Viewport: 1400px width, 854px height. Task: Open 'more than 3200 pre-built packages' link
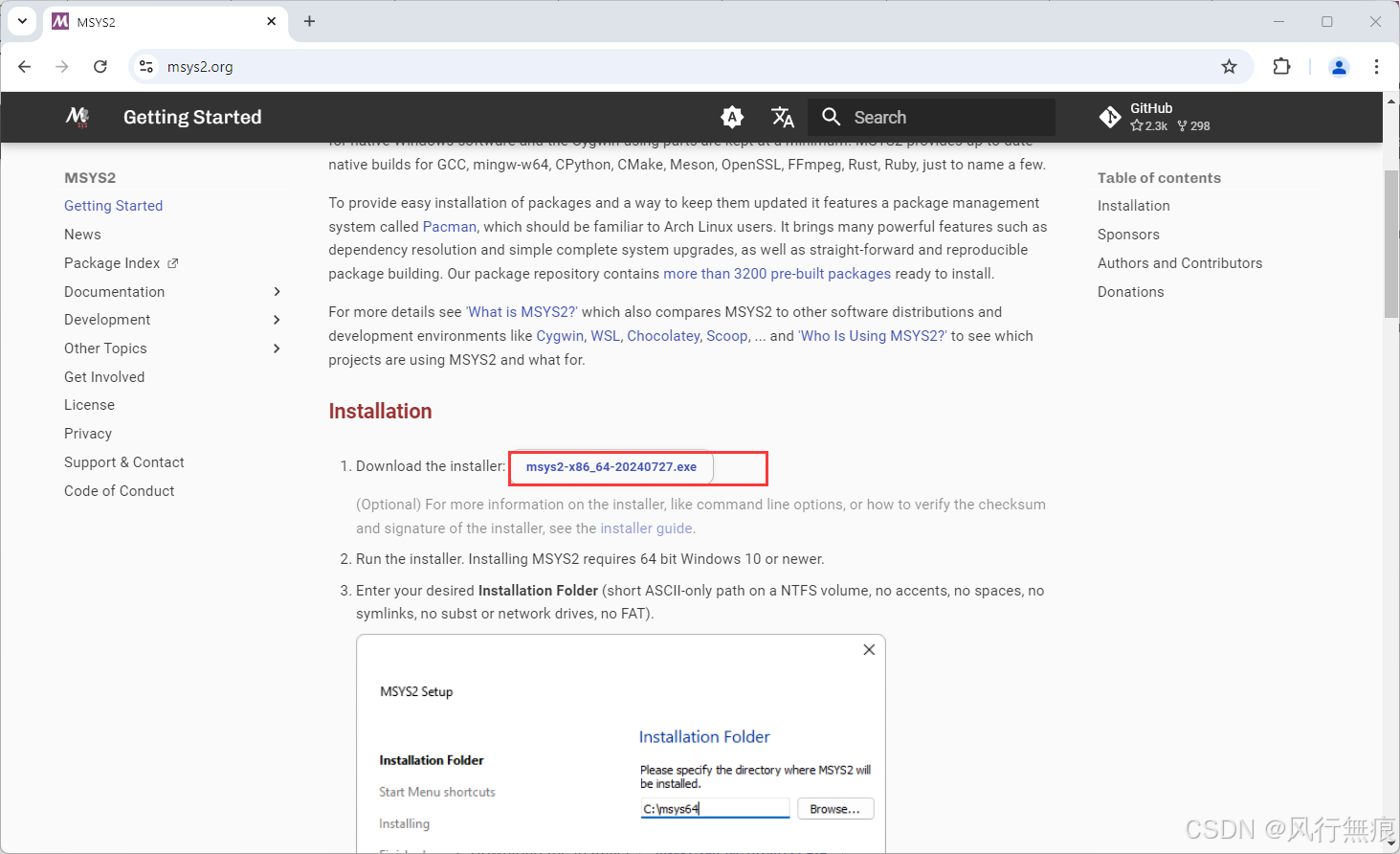pos(777,274)
